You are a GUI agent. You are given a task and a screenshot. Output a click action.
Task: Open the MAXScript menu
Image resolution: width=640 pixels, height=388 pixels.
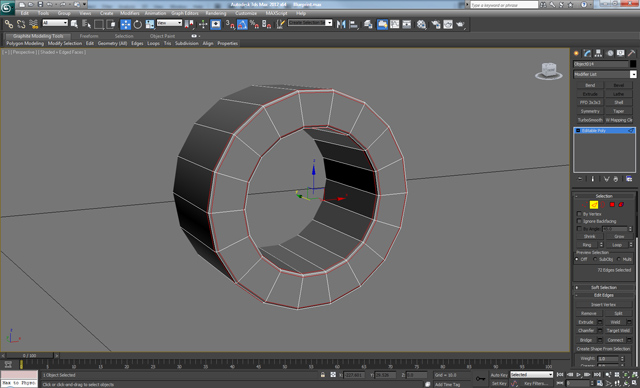point(276,13)
